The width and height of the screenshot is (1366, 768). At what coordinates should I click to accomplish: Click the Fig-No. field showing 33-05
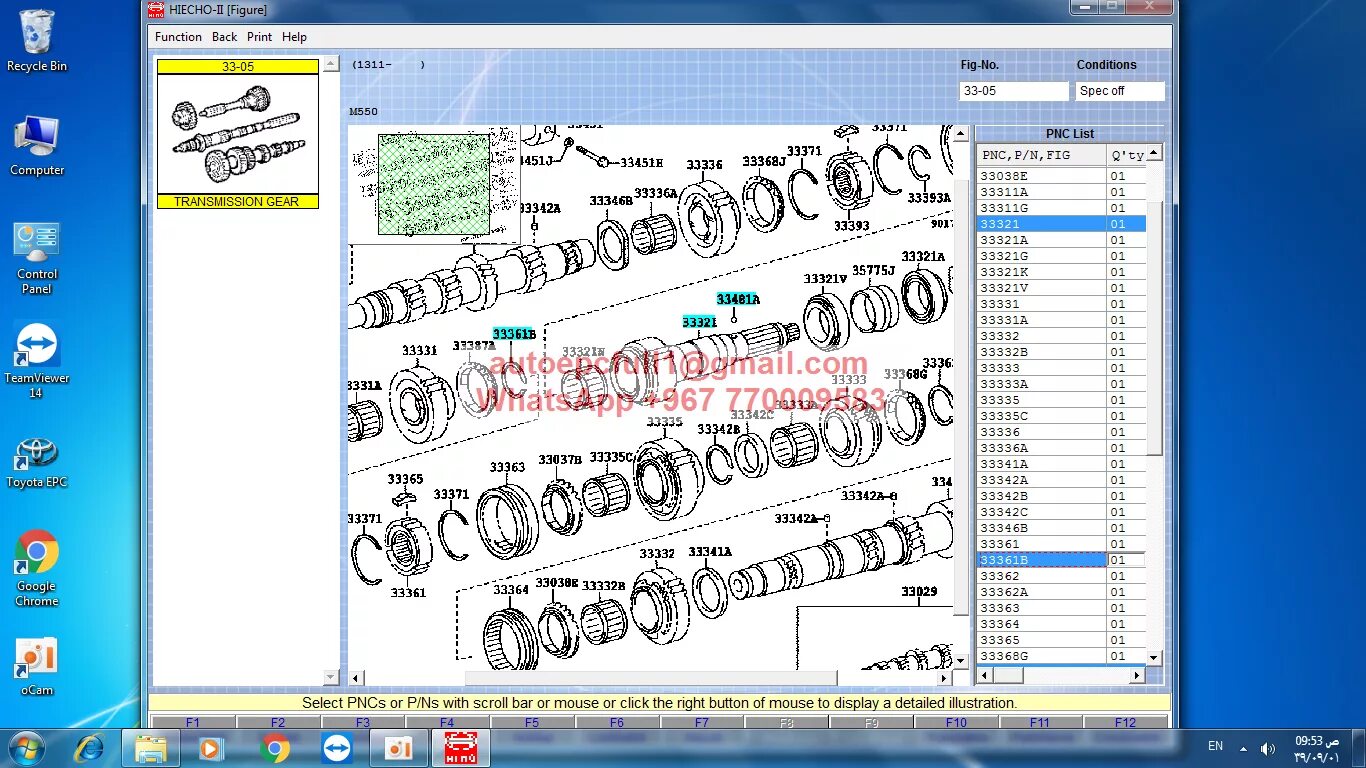pyautogui.click(x=1013, y=91)
